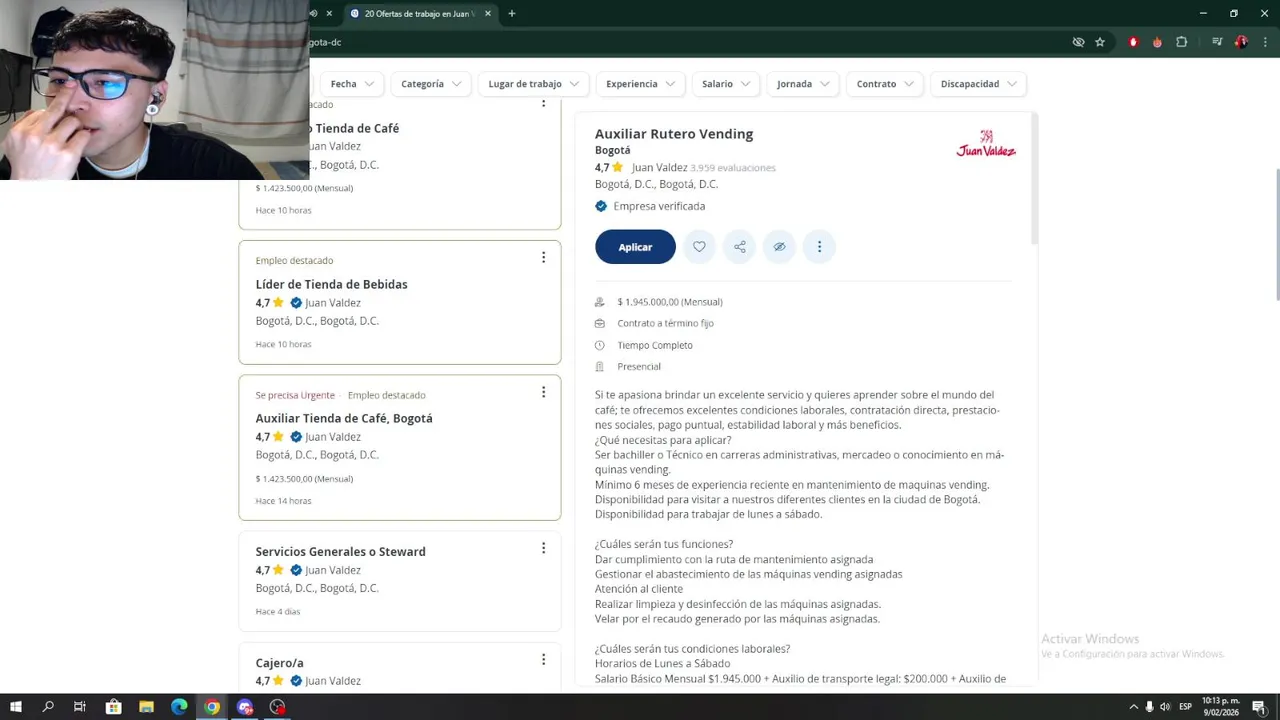The image size is (1280, 720).
Task: Open the media control icon in Chrome toolbar
Action: [1217, 42]
